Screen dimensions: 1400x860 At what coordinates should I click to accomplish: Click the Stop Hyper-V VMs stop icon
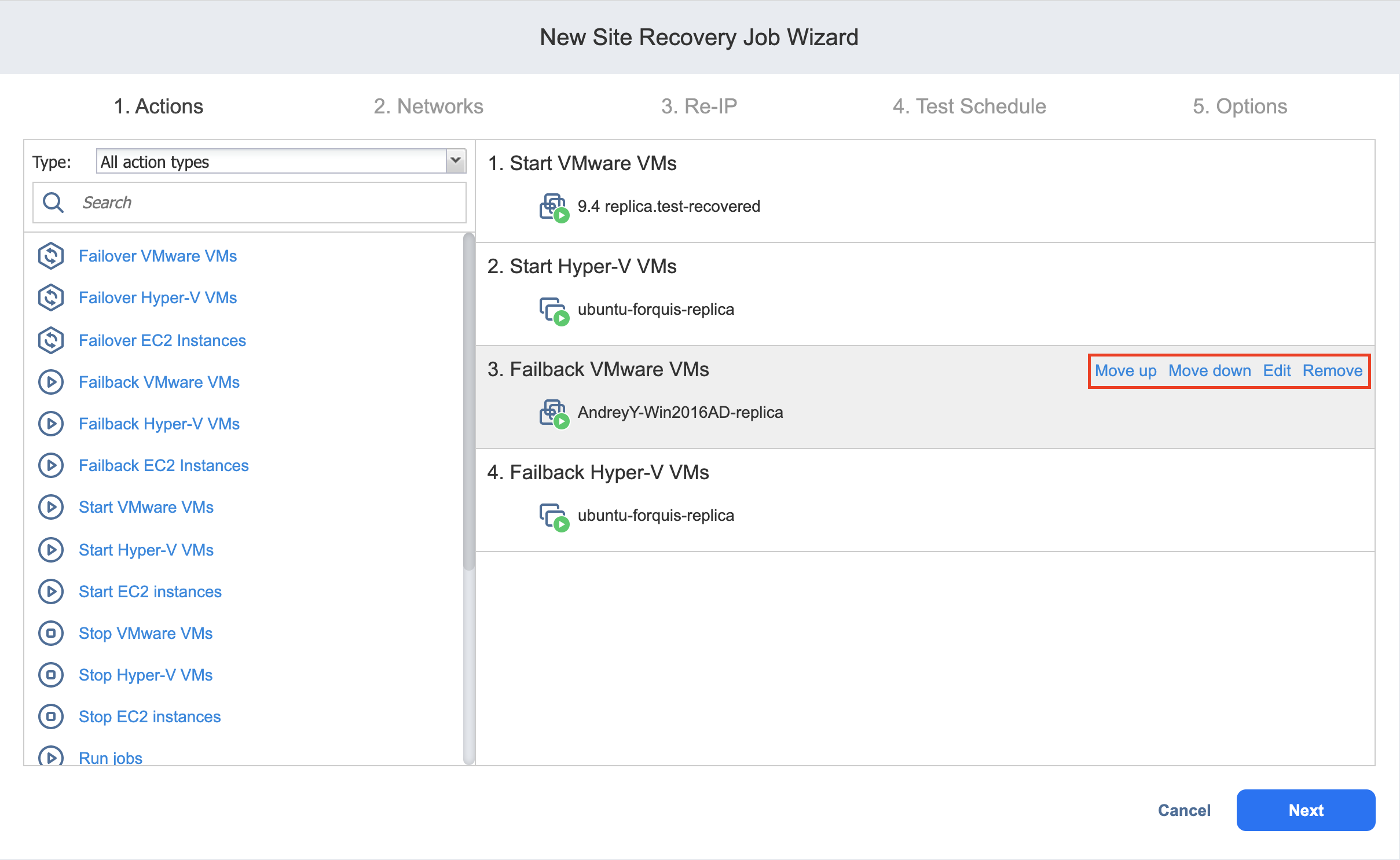coord(51,675)
